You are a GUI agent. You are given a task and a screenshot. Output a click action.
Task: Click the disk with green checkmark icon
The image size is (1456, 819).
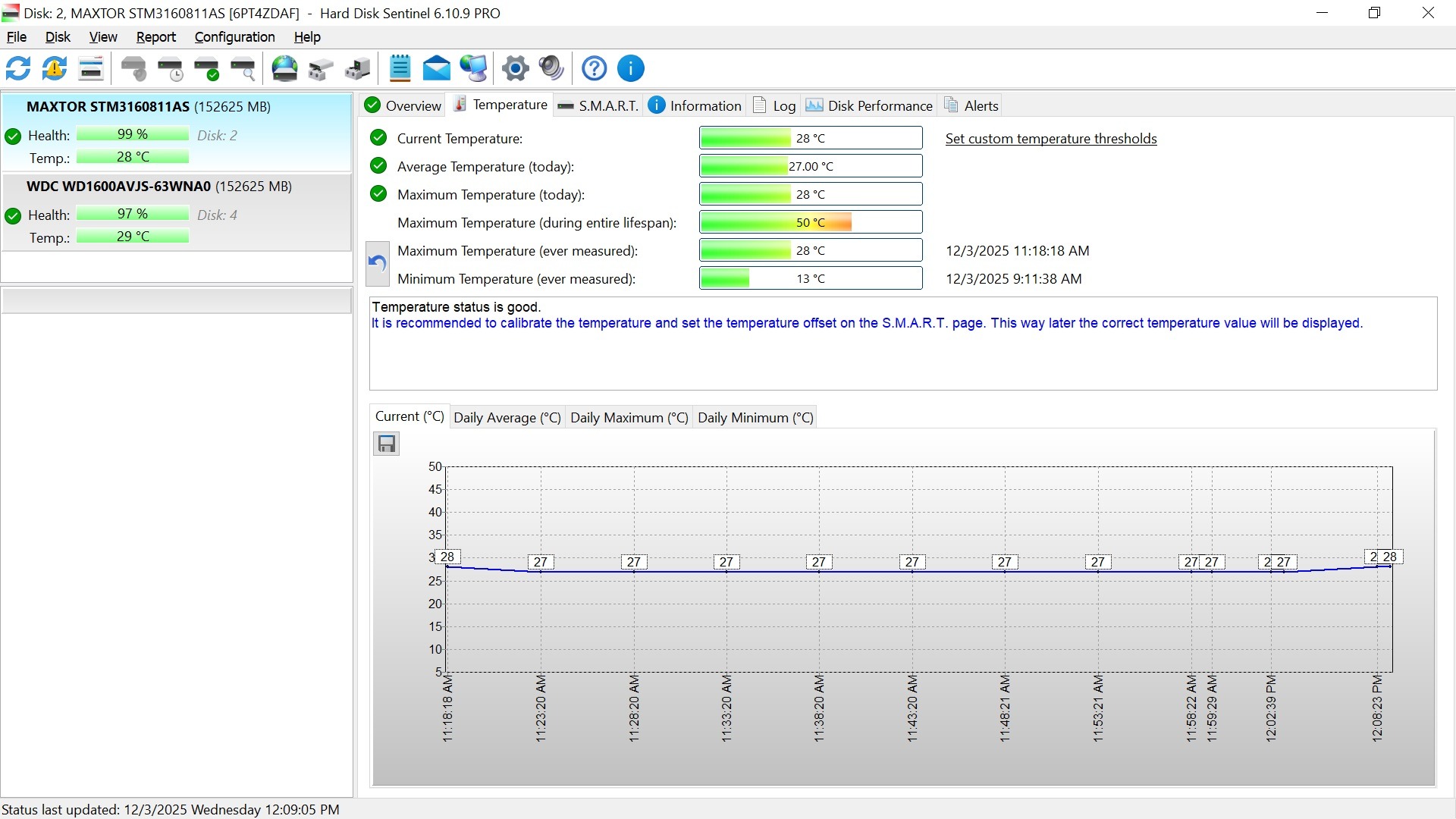pos(206,68)
